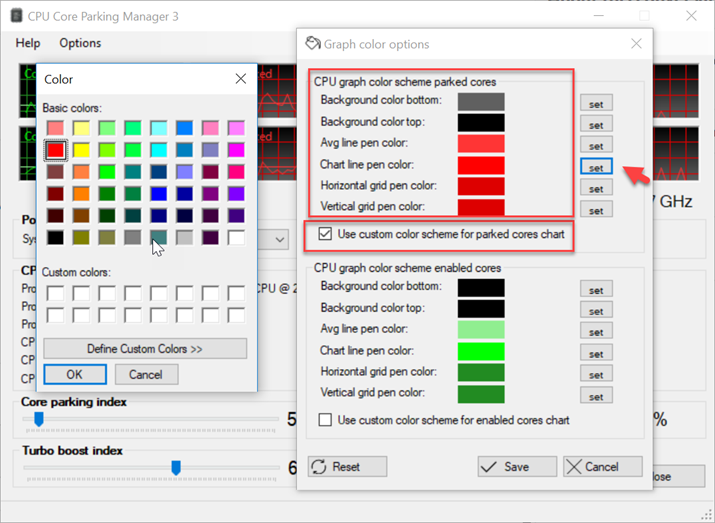Viewport: 715px width, 523px height.
Task: Set enabled cores Vertical grid pen color
Action: pyautogui.click(x=596, y=396)
